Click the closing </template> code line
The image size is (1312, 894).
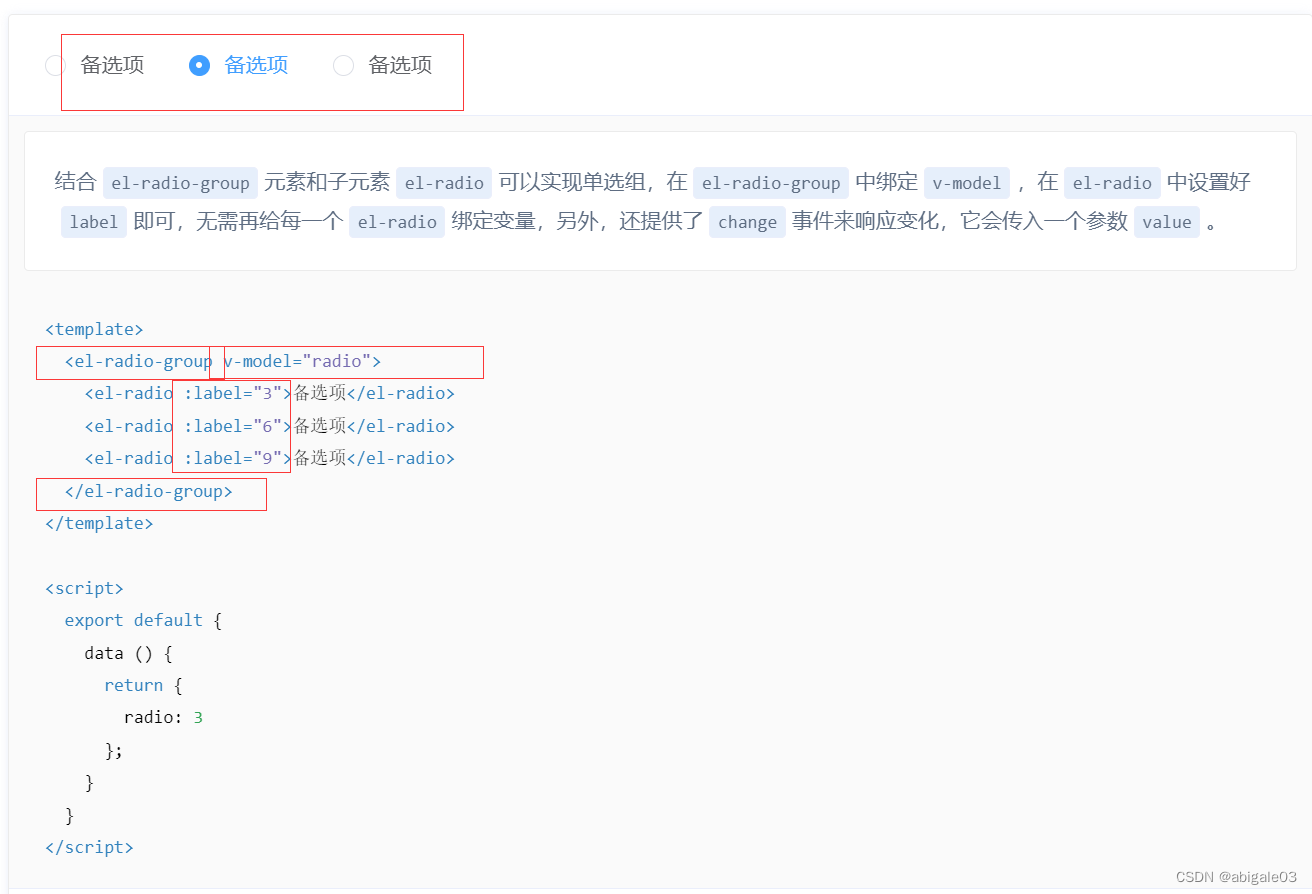99,523
